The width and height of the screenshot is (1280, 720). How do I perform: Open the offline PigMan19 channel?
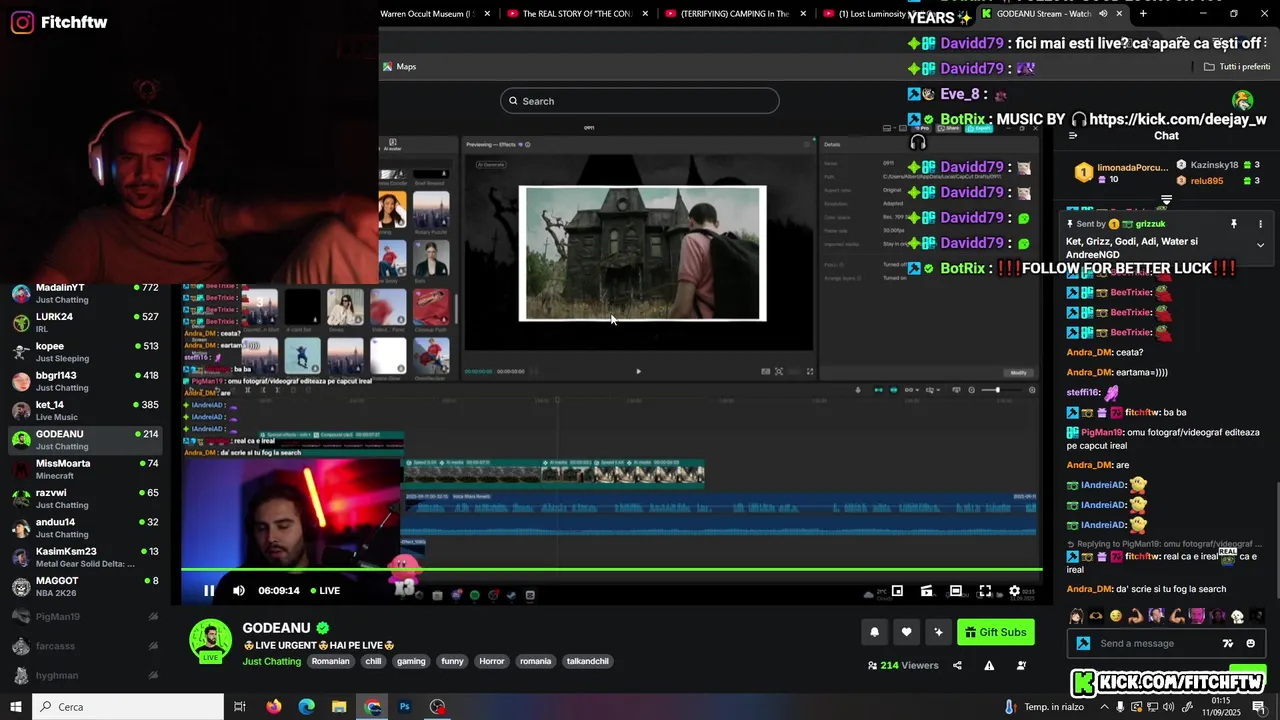click(85, 617)
